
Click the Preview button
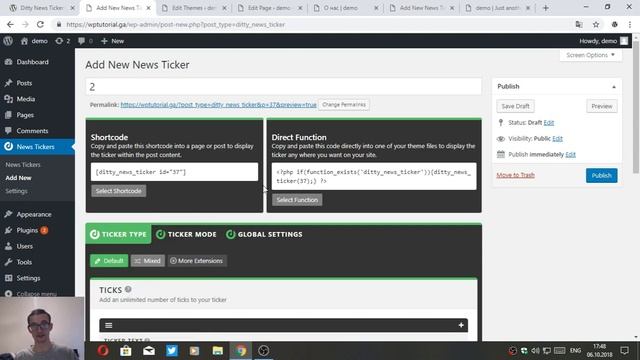[x=602, y=106]
